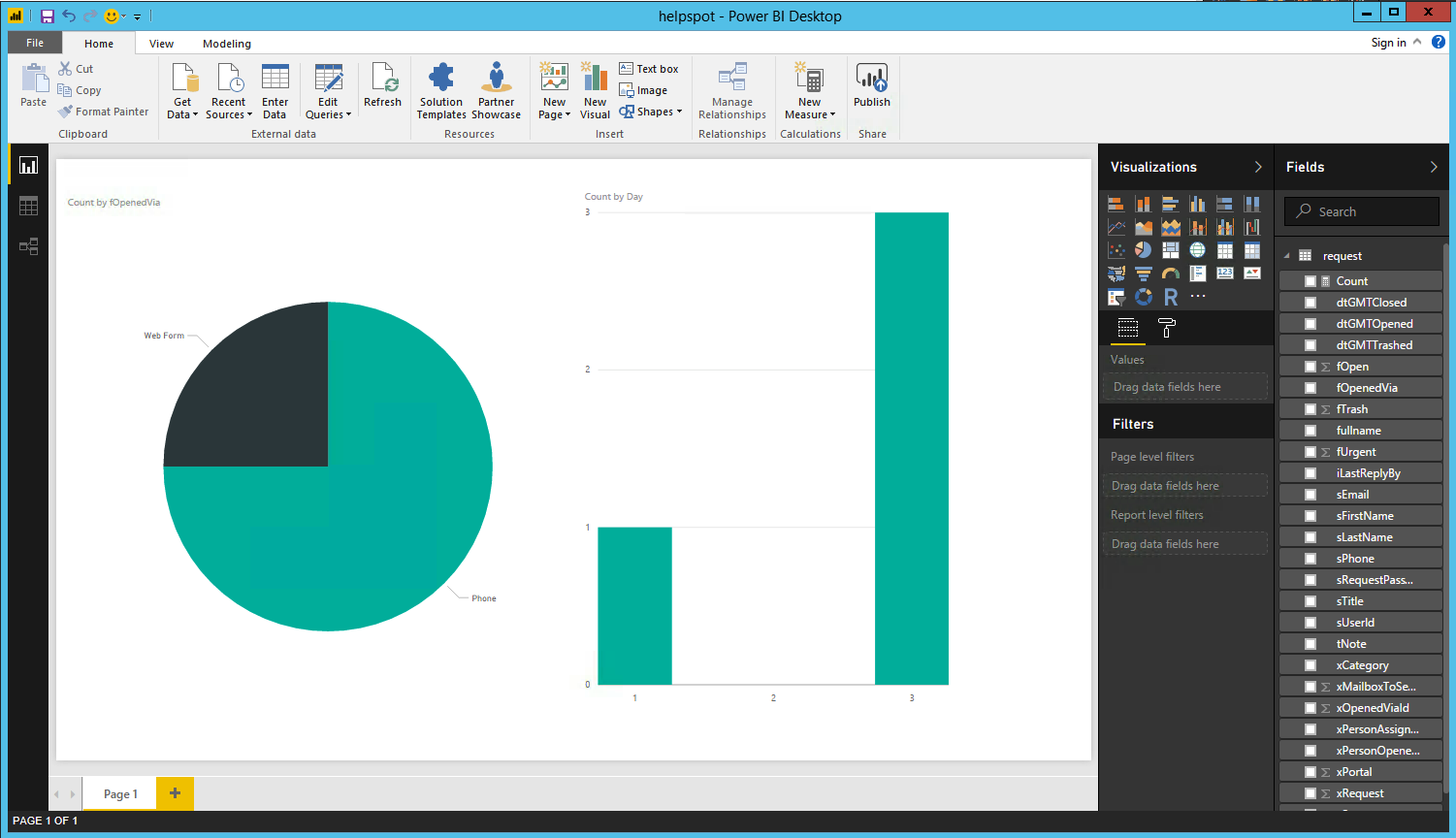Insert a Text box
The width and height of the screenshot is (1456, 838).
click(x=649, y=69)
